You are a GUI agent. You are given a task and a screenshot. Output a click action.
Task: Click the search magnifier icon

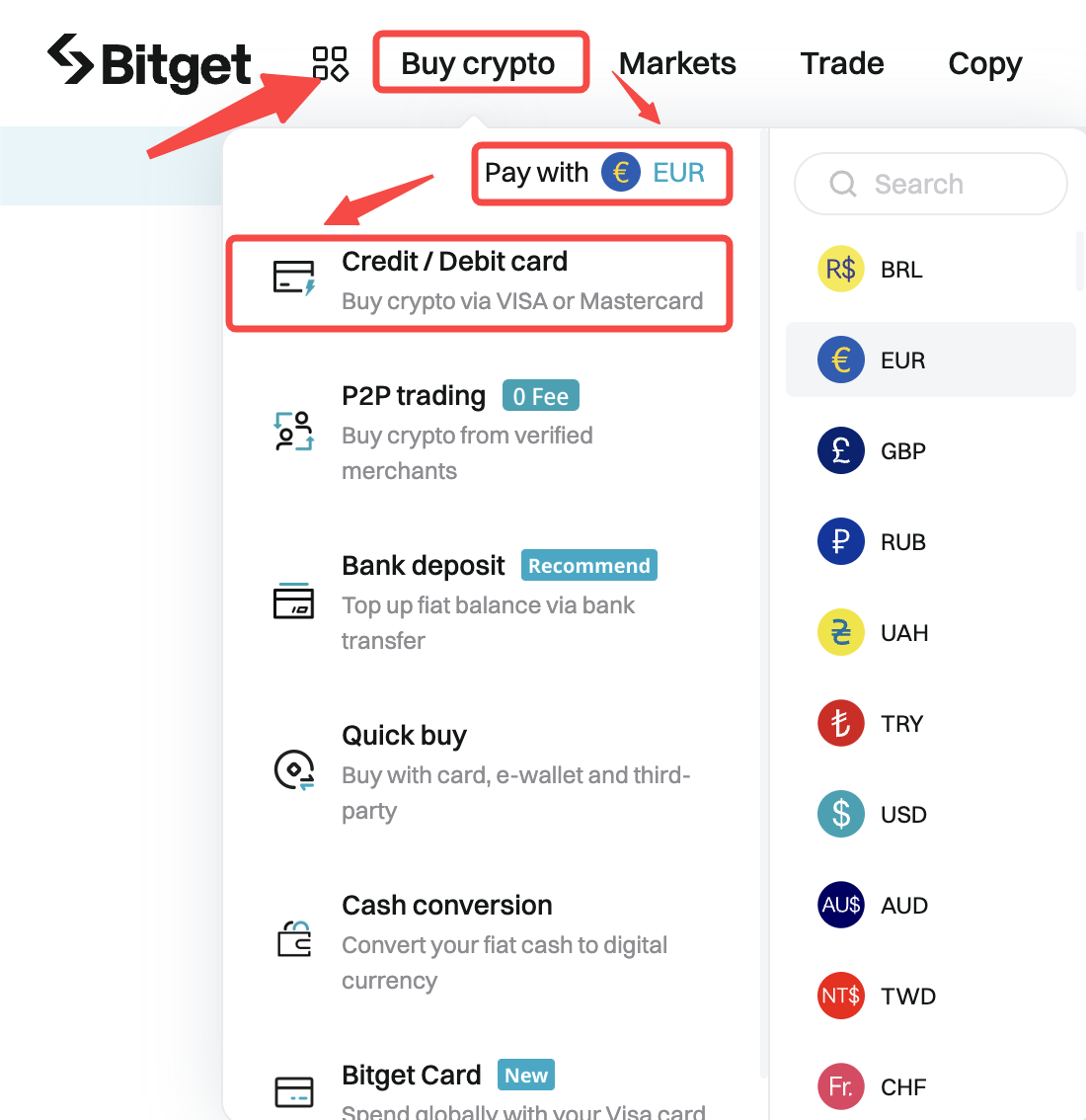[x=842, y=184]
